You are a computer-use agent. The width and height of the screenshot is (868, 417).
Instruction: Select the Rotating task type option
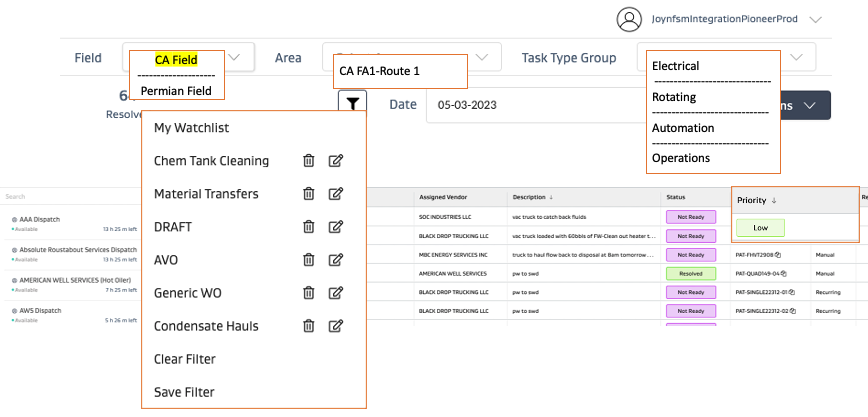[x=674, y=97]
